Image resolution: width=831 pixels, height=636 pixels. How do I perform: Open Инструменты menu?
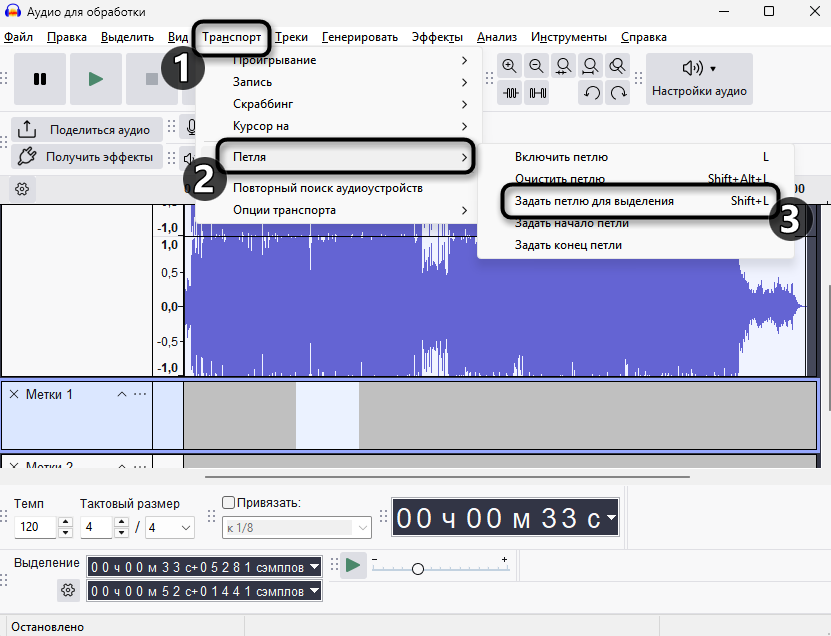[569, 37]
